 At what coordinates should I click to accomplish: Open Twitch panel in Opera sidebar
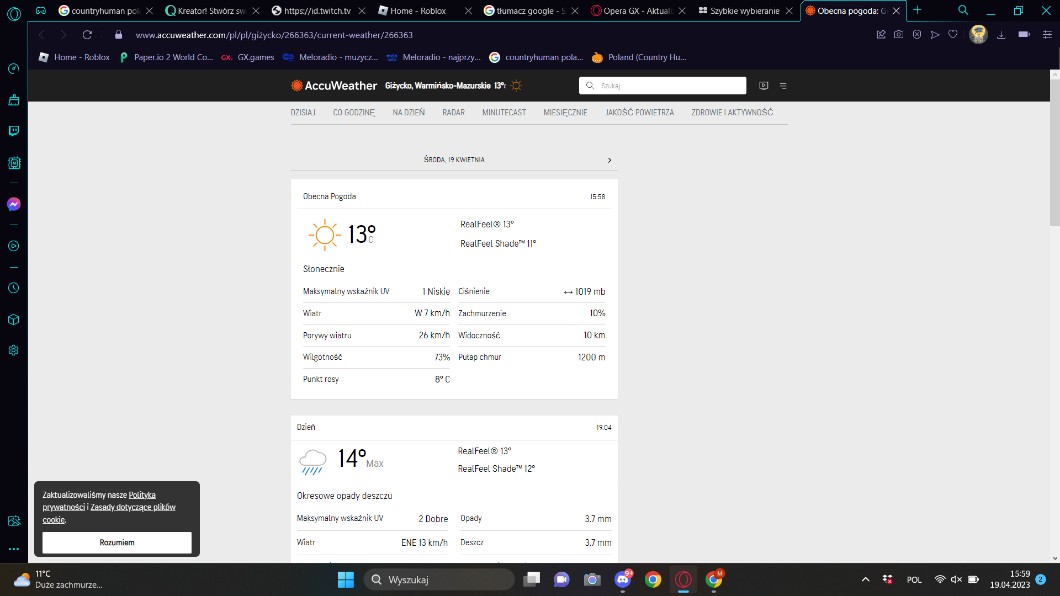(14, 130)
